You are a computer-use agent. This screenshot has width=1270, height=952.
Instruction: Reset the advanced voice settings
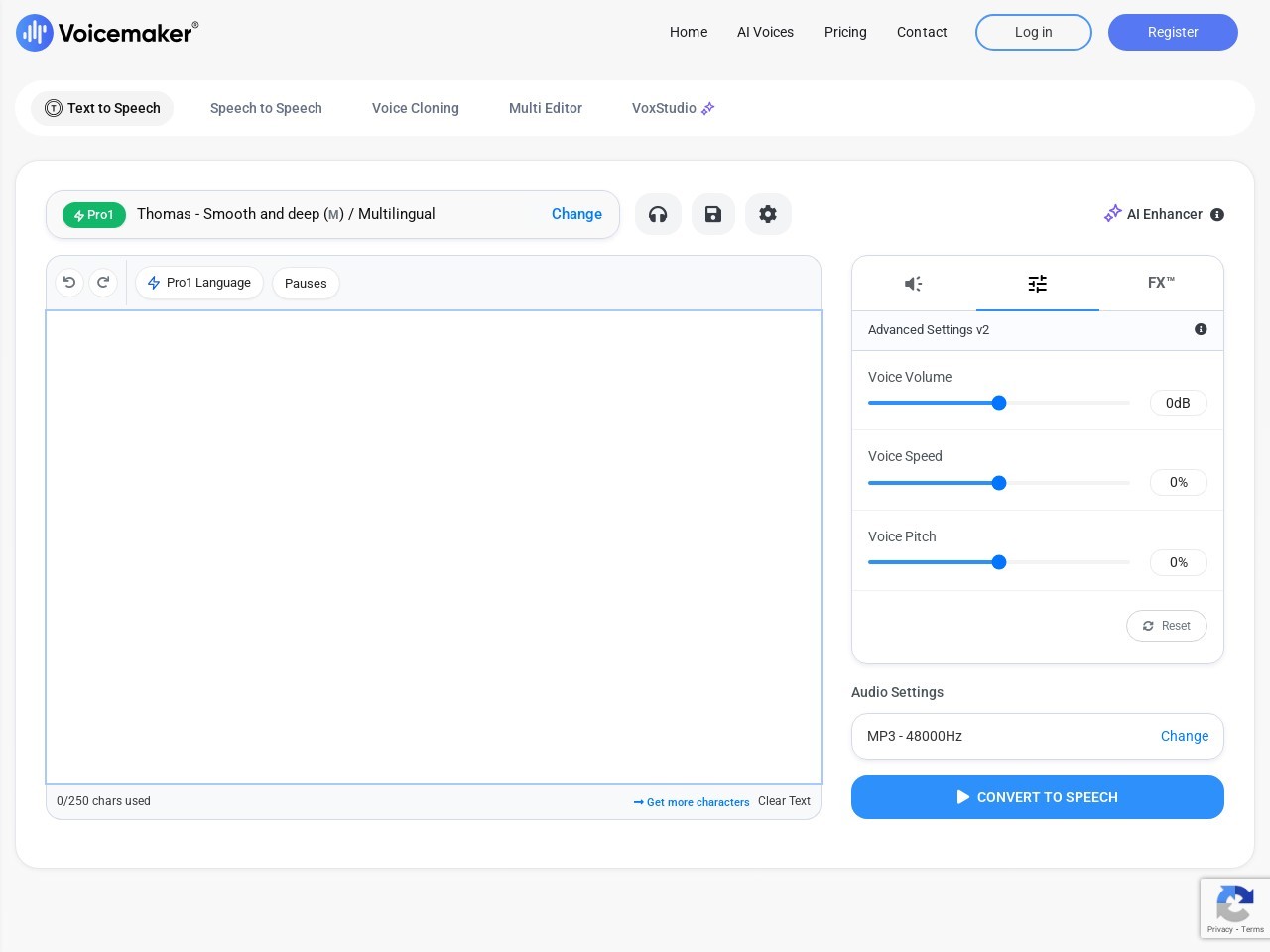pyautogui.click(x=1166, y=626)
